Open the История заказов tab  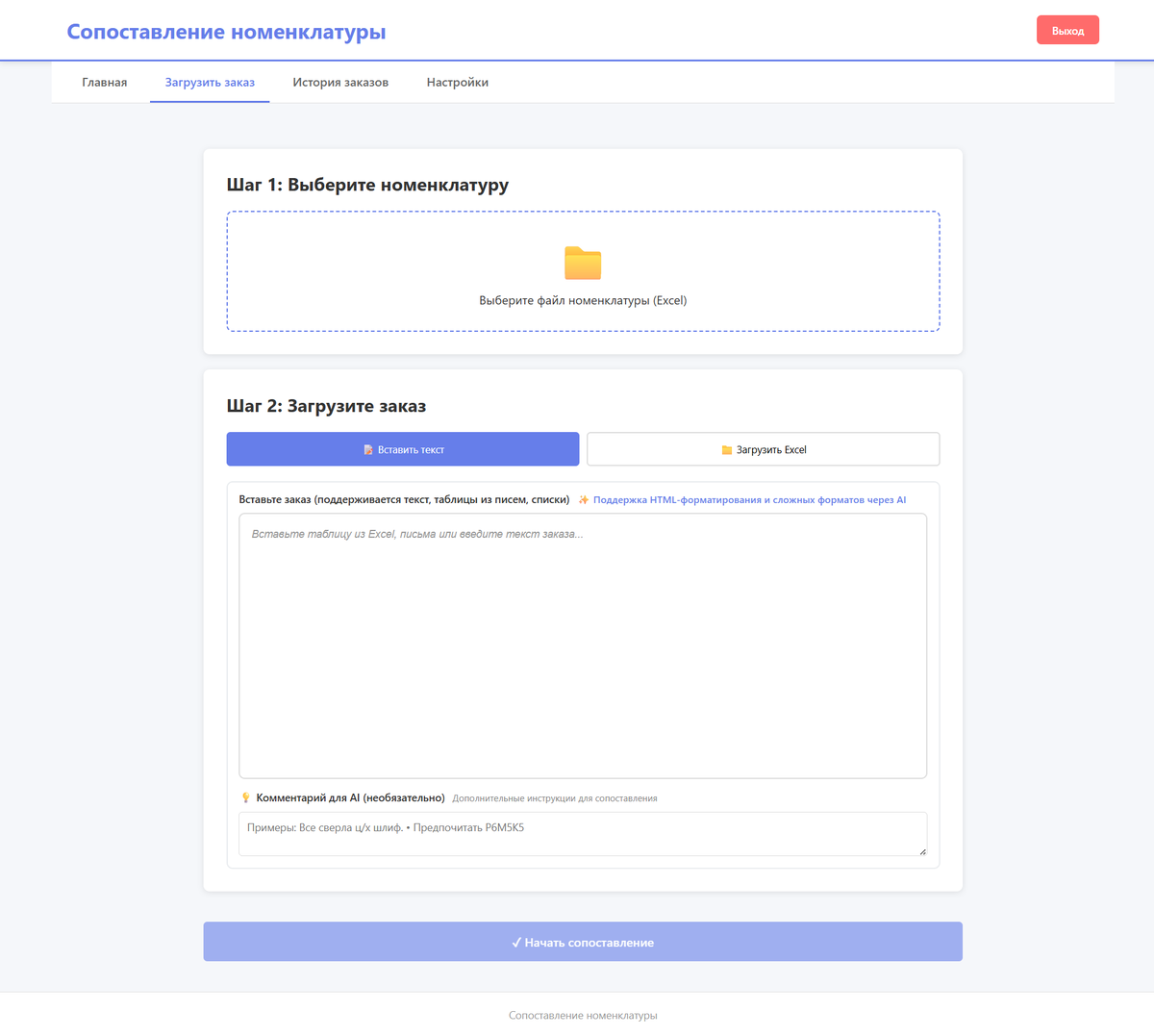pos(340,83)
